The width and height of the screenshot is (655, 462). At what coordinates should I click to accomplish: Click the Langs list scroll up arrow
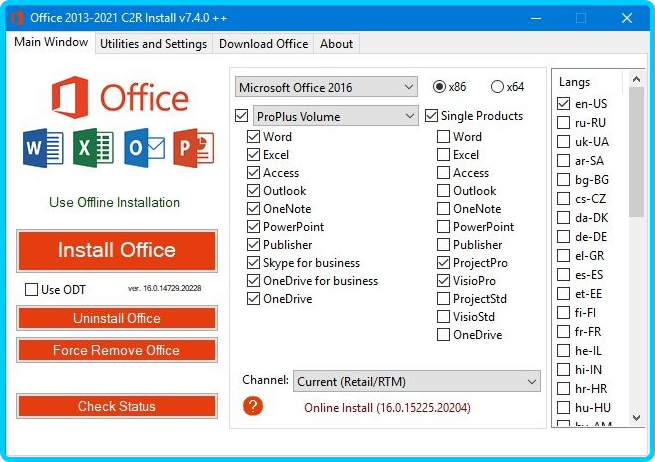click(636, 79)
